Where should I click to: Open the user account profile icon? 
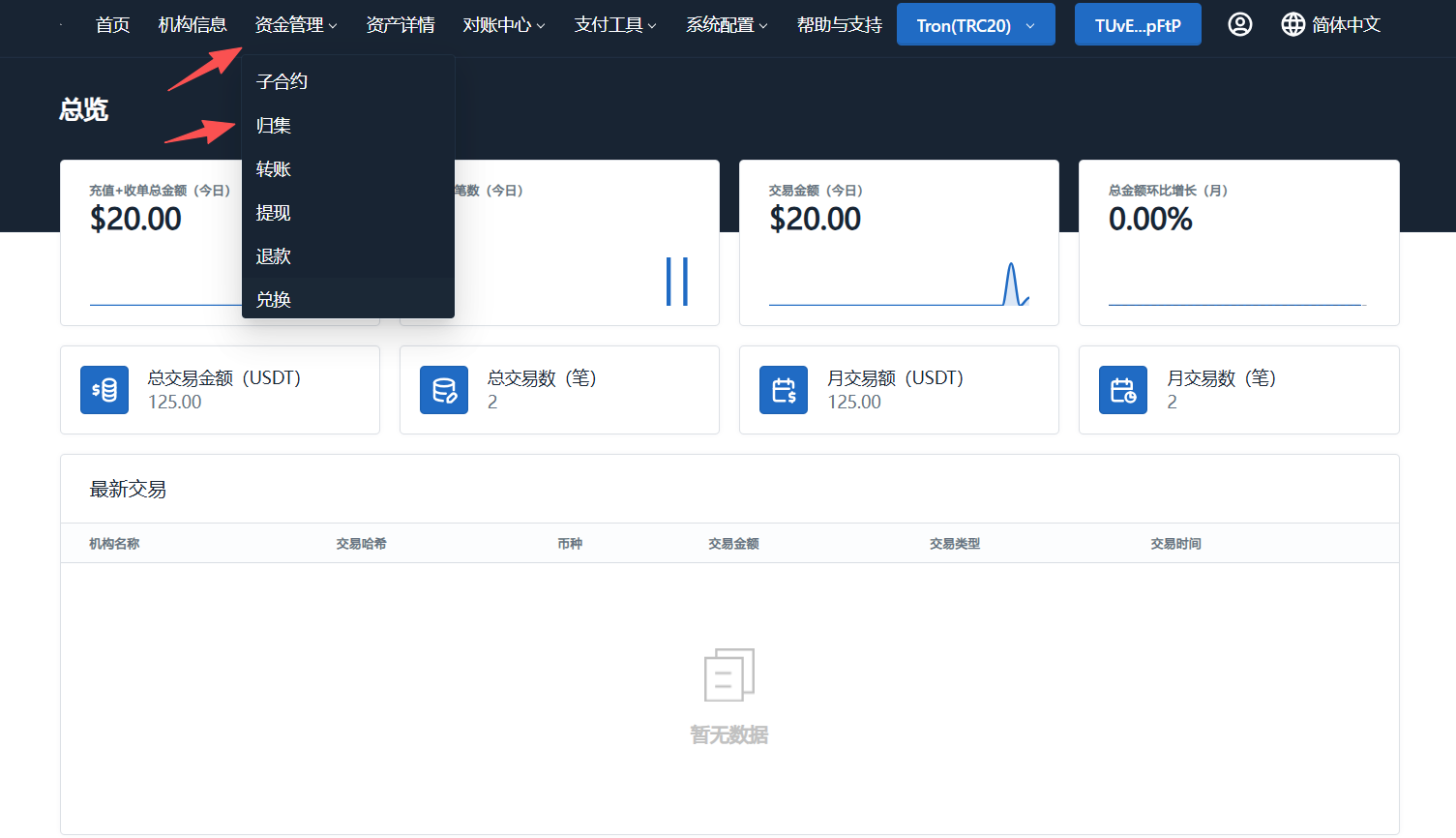(x=1239, y=24)
